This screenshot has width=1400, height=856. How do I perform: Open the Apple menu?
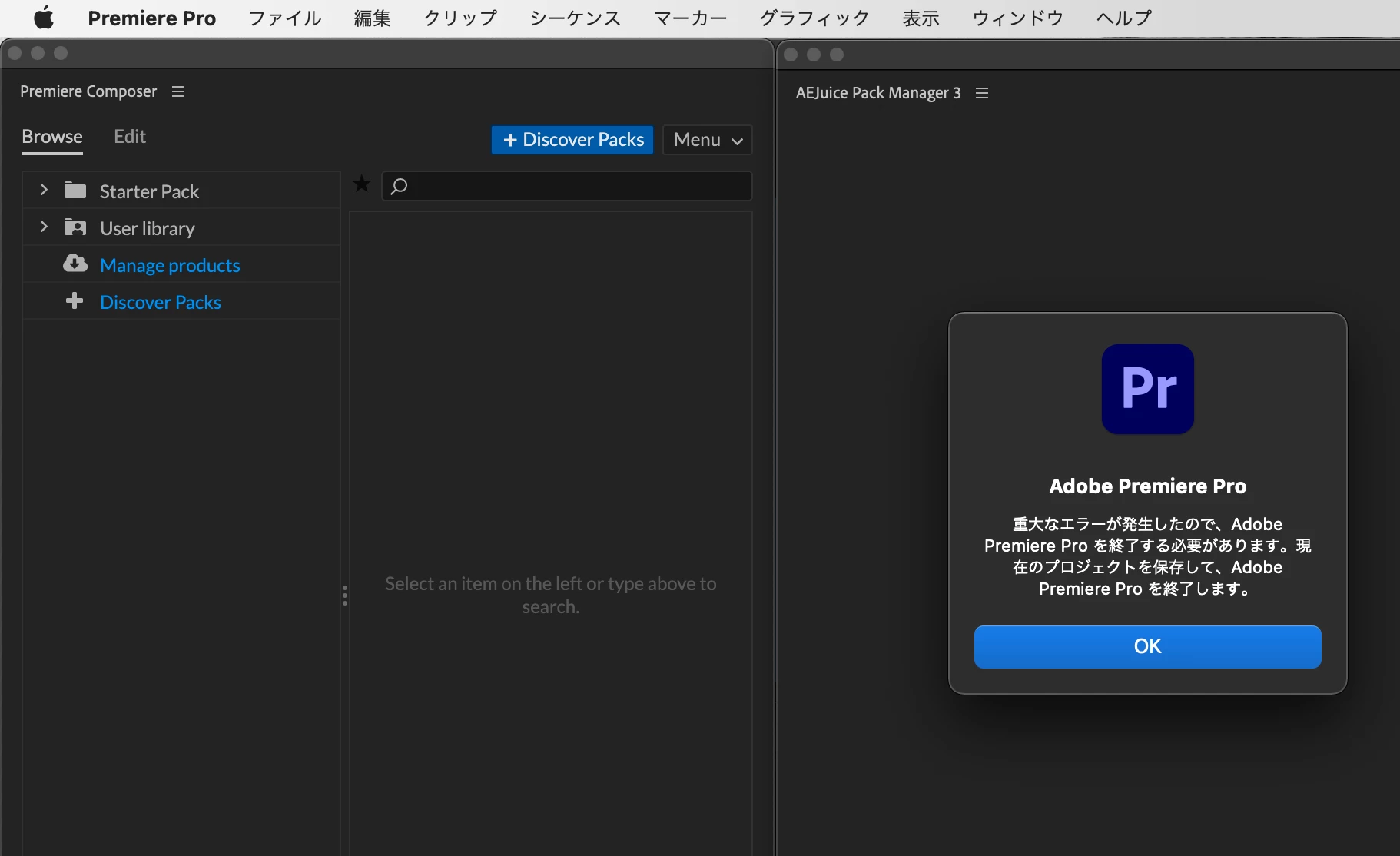click(x=44, y=18)
